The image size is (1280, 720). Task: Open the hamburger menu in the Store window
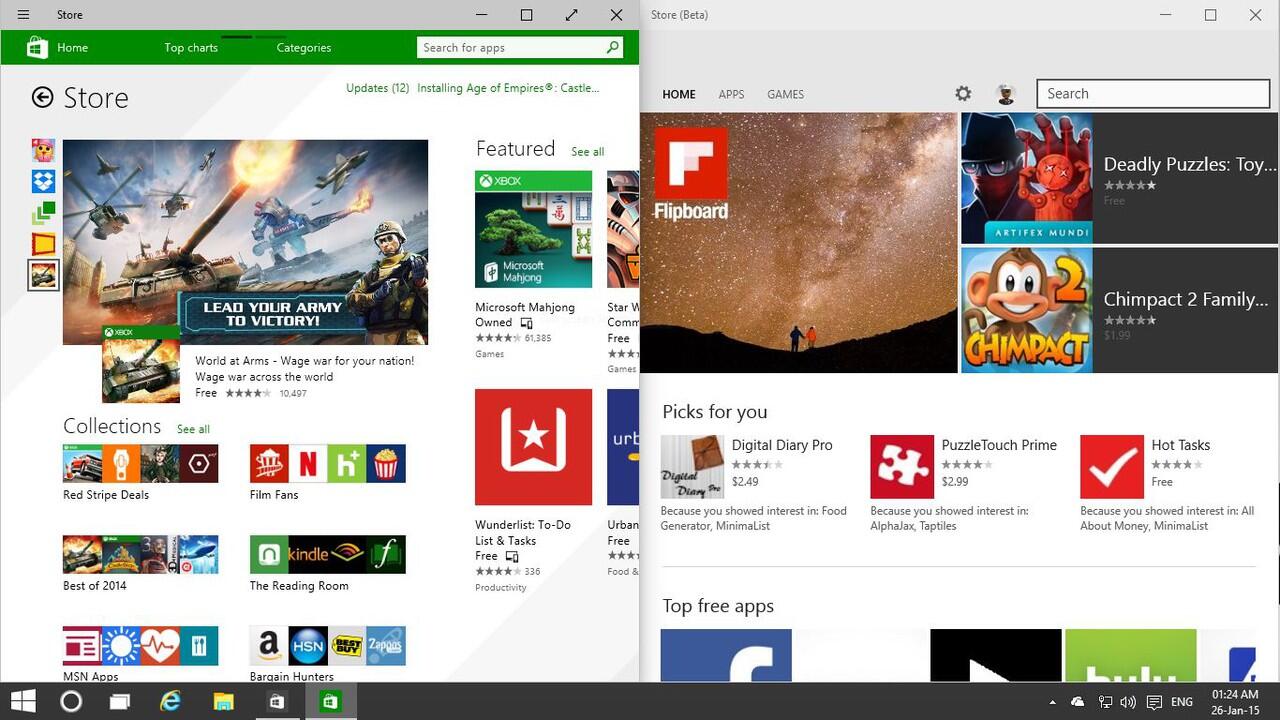tap(23, 15)
